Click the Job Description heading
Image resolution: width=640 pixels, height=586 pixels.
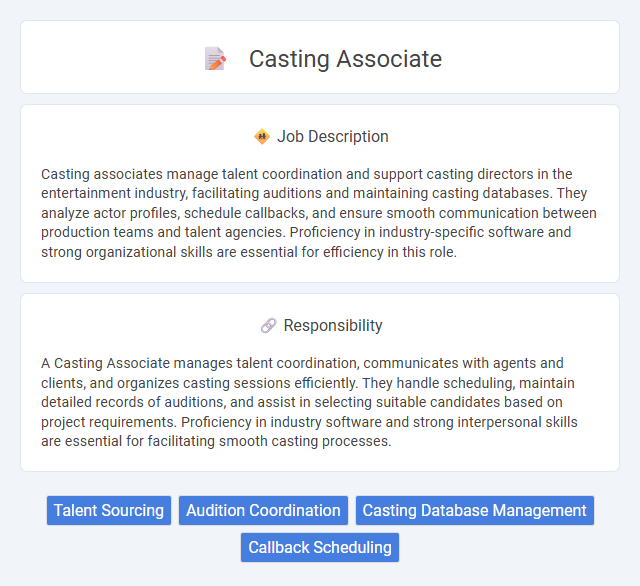coord(333,137)
